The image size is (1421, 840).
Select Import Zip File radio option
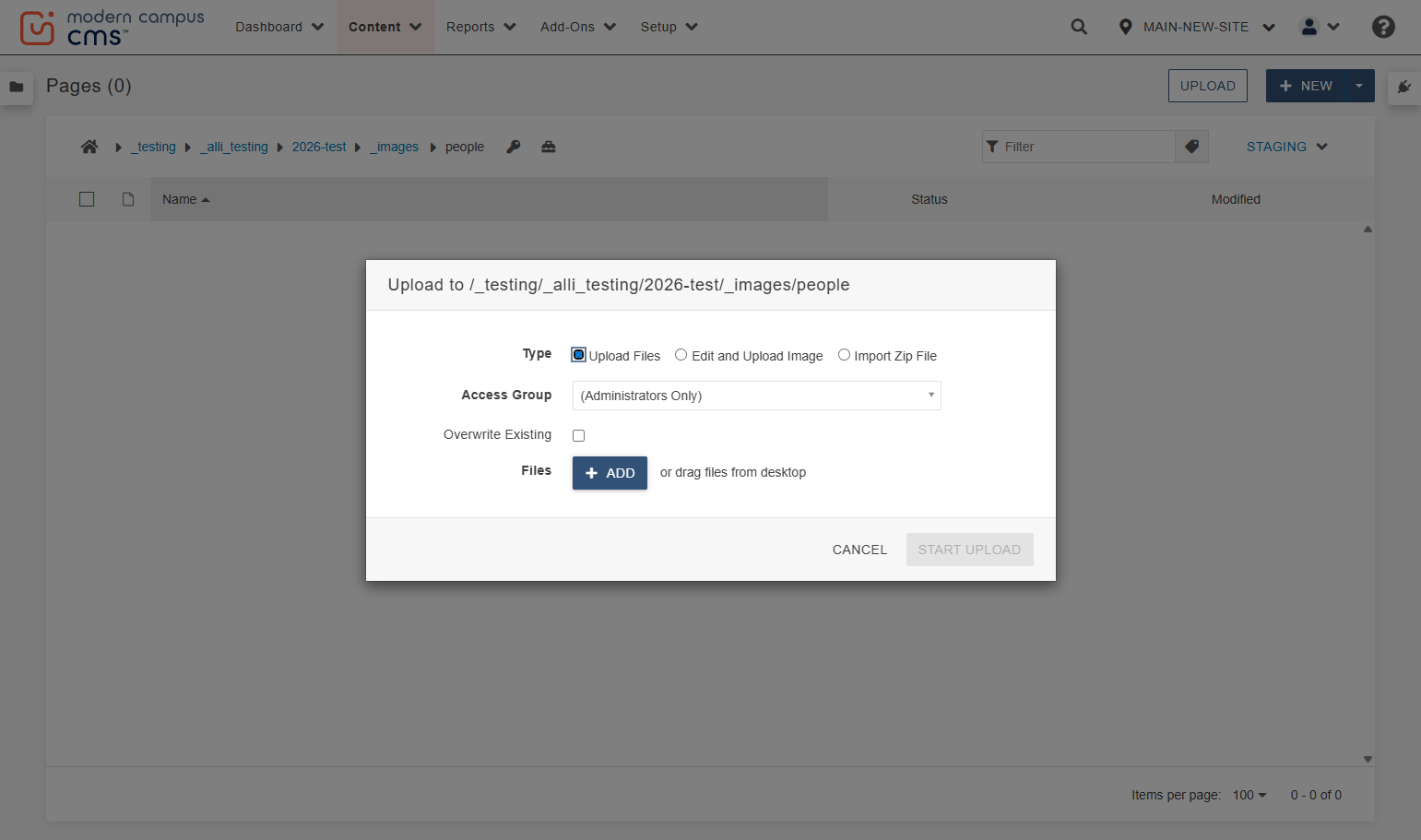point(844,355)
